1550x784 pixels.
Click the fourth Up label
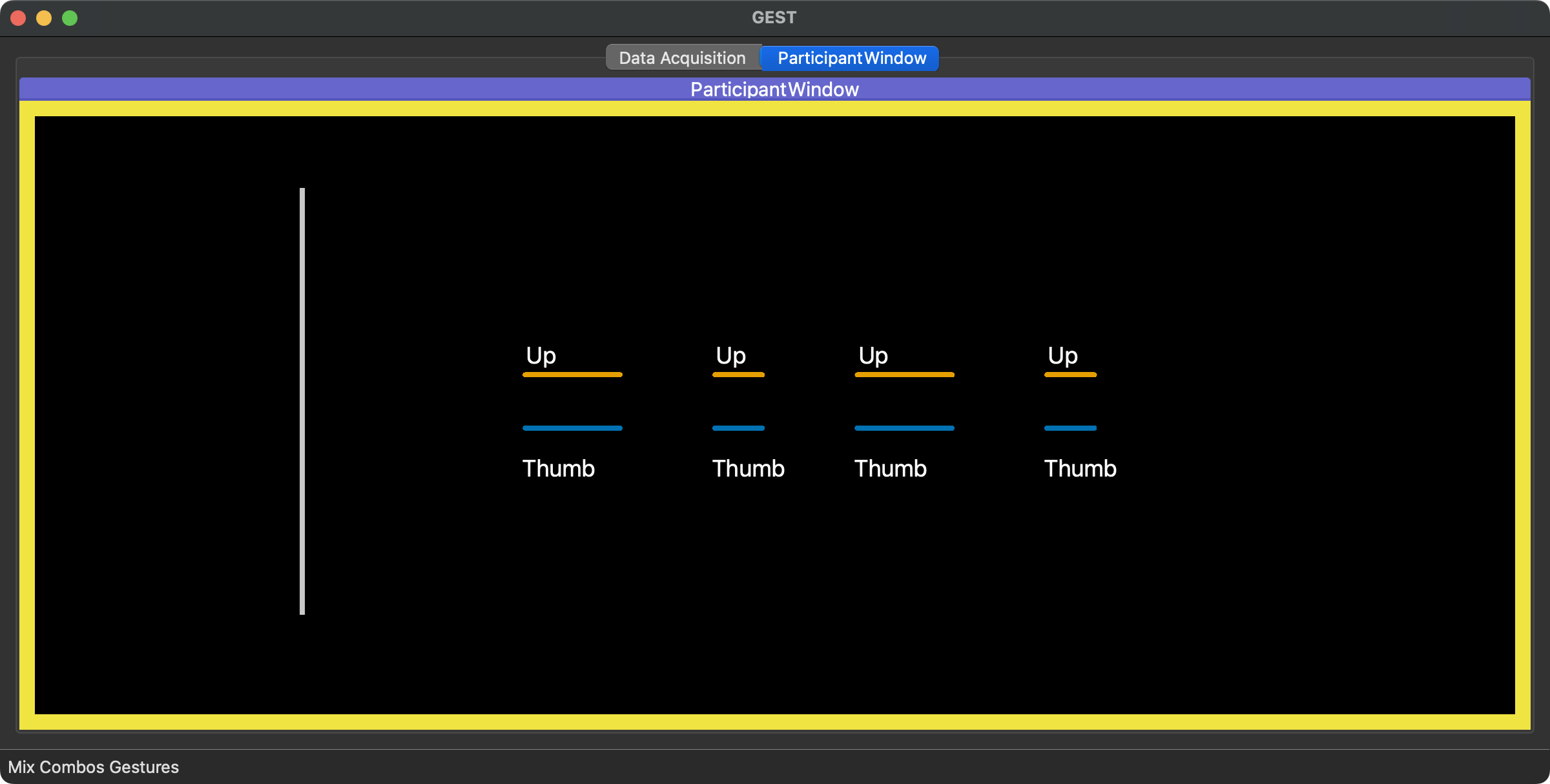click(x=1062, y=356)
